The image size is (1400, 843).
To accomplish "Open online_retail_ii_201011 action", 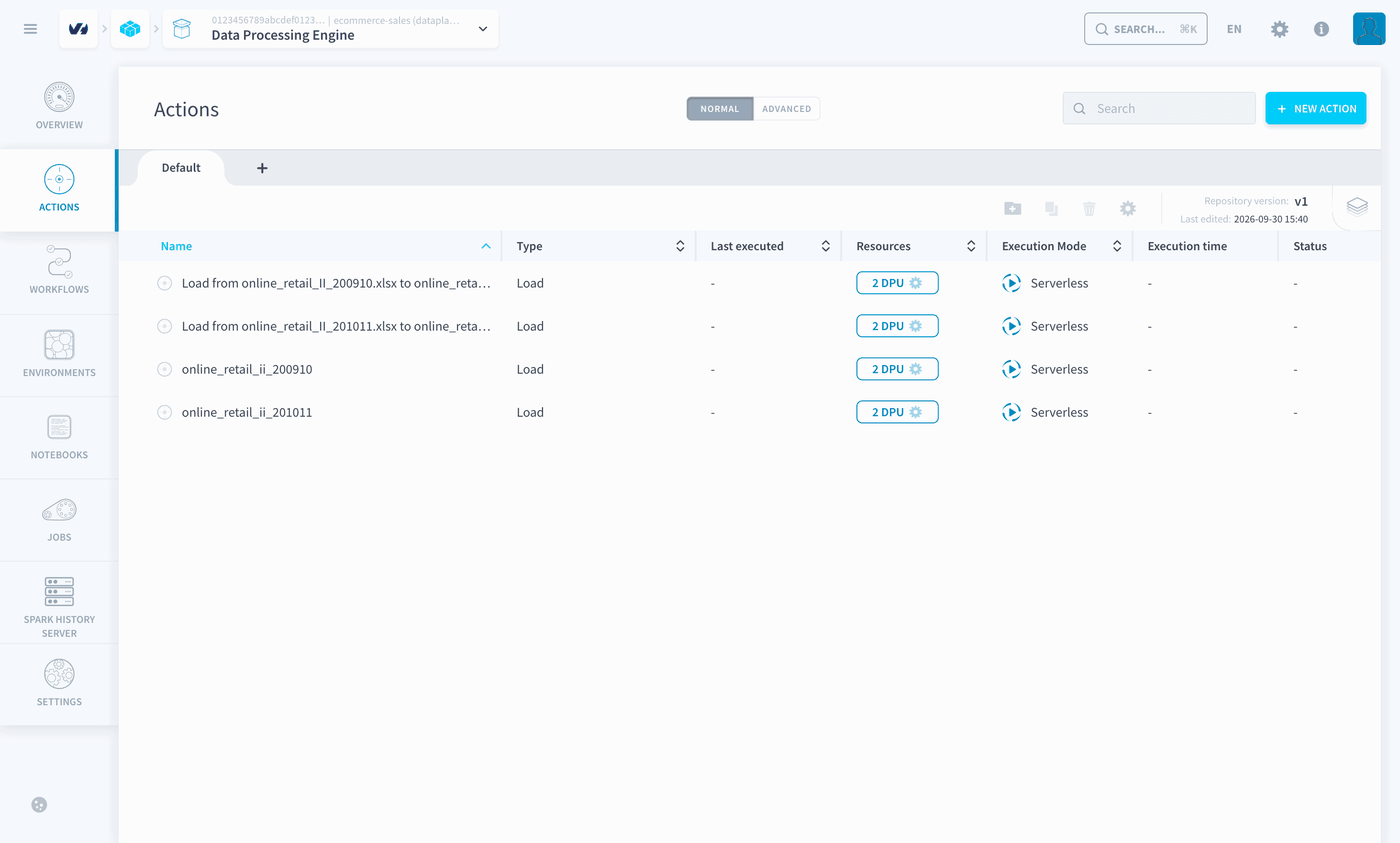I will (x=247, y=412).
